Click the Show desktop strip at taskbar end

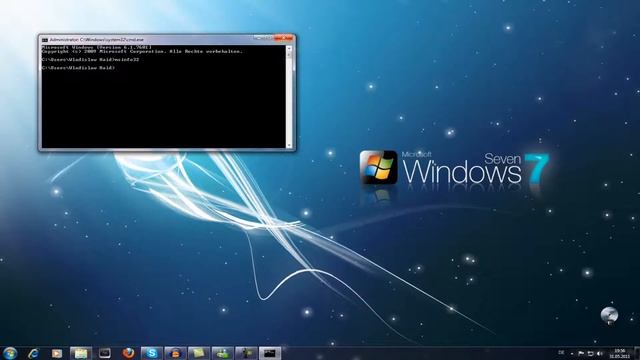637,353
